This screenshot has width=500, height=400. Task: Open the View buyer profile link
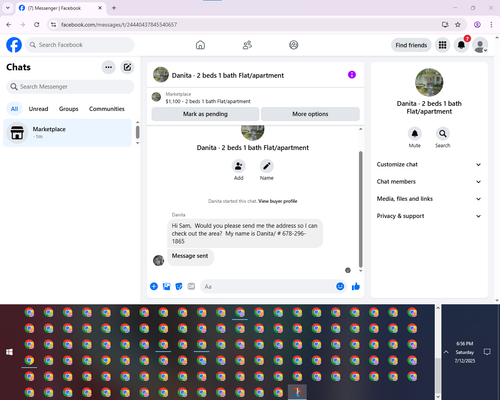[x=277, y=201]
